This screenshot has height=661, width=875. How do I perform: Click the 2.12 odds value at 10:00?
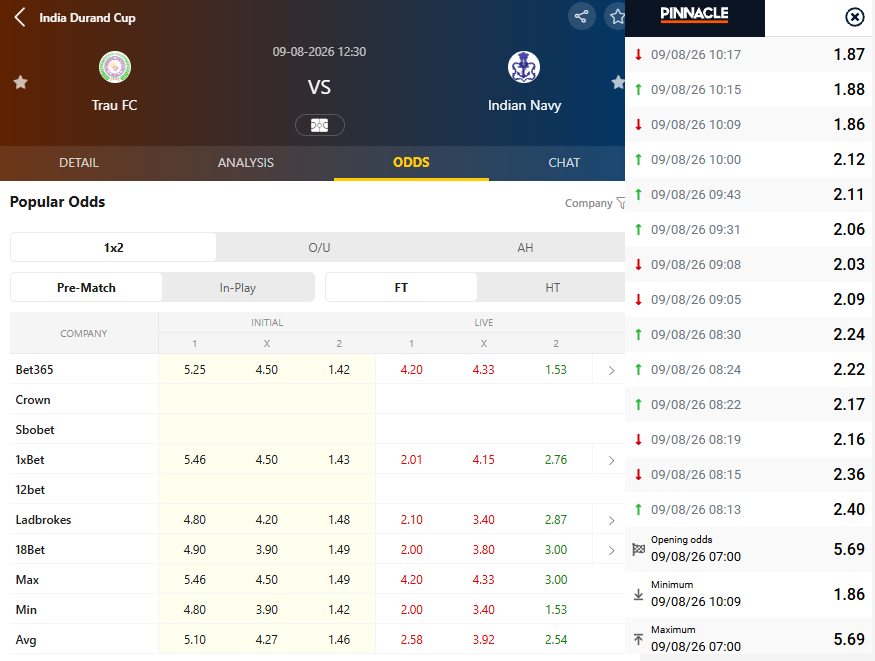tap(849, 160)
